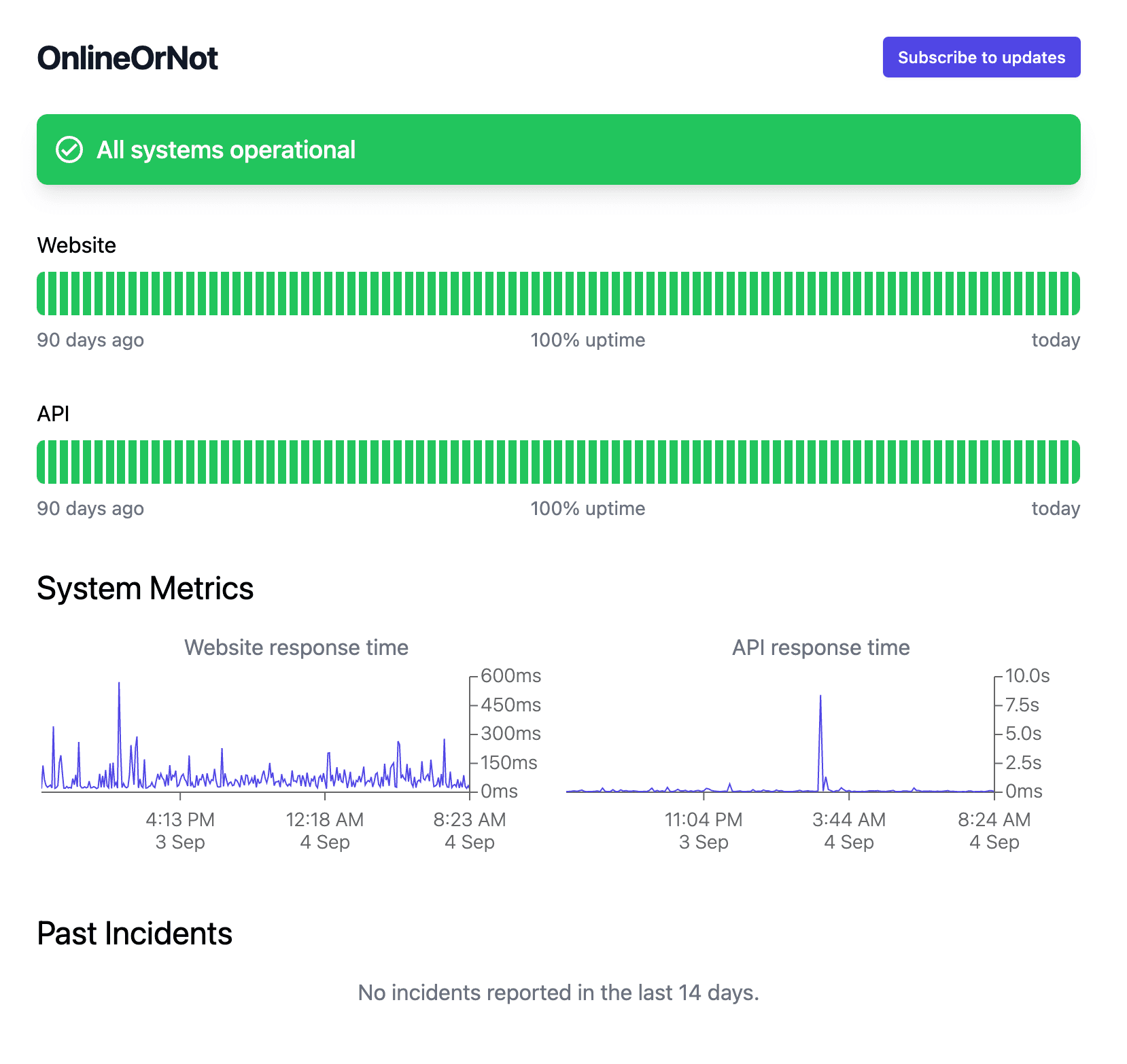The image size is (1127, 1064).
Task: Click the No incidents reported message
Action: tap(559, 993)
